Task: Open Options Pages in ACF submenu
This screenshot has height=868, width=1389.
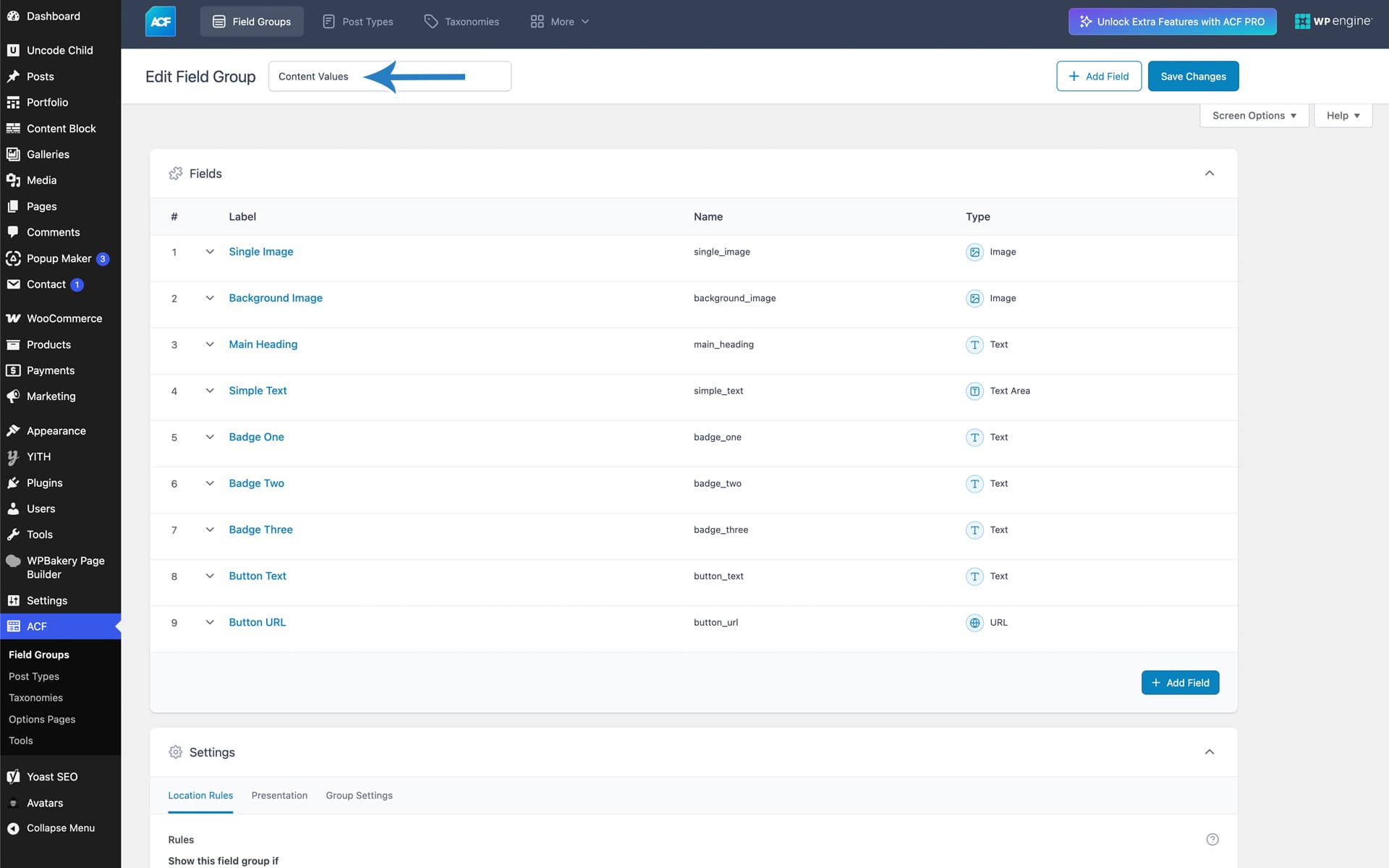Action: click(x=42, y=719)
